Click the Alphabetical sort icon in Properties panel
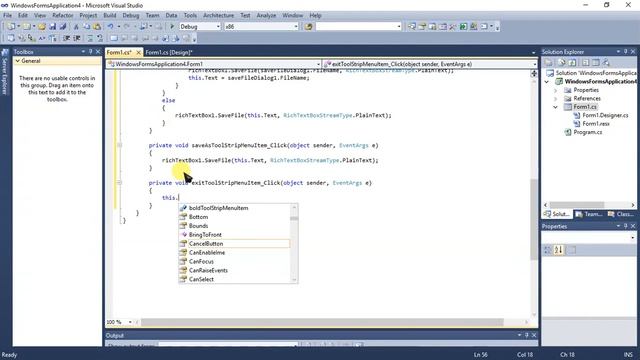The image size is (640, 360). click(x=558, y=250)
